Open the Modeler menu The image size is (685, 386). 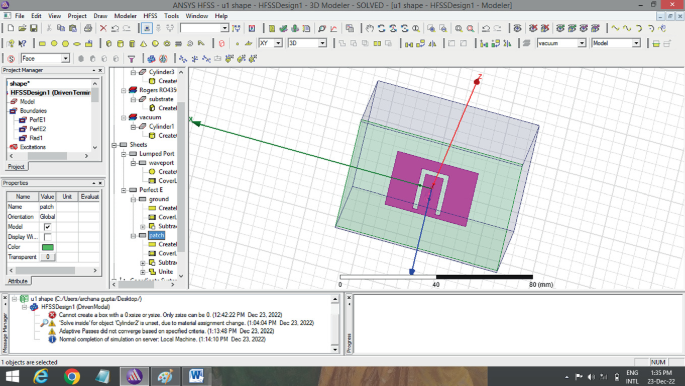[x=125, y=16]
